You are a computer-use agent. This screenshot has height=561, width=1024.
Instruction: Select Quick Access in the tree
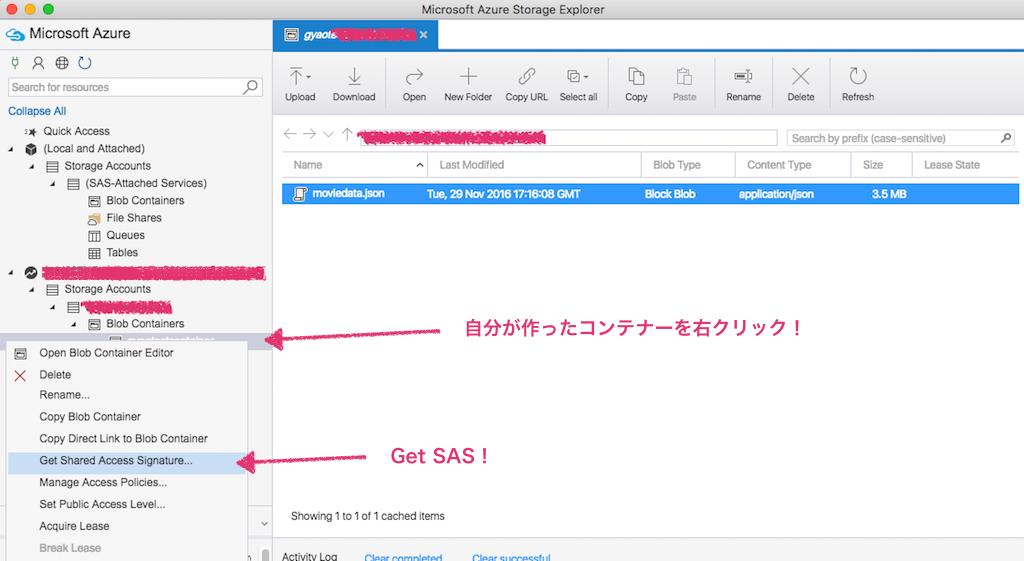(76, 131)
